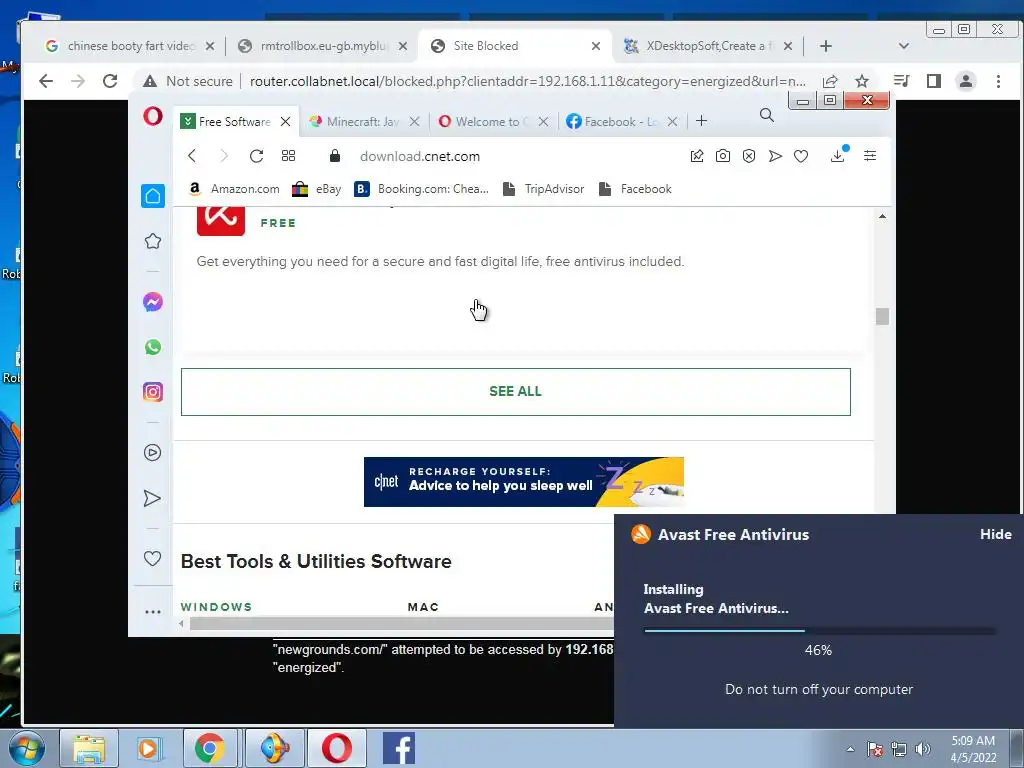Open Opera Easy Setup sliders icon
This screenshot has width=1024, height=768.
870,155
